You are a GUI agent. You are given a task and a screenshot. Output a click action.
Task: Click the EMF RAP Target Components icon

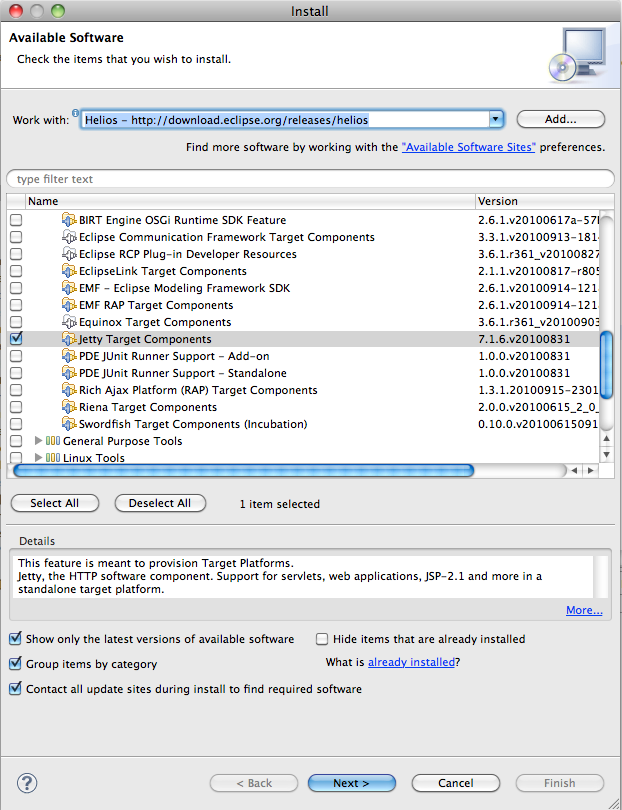[69, 305]
